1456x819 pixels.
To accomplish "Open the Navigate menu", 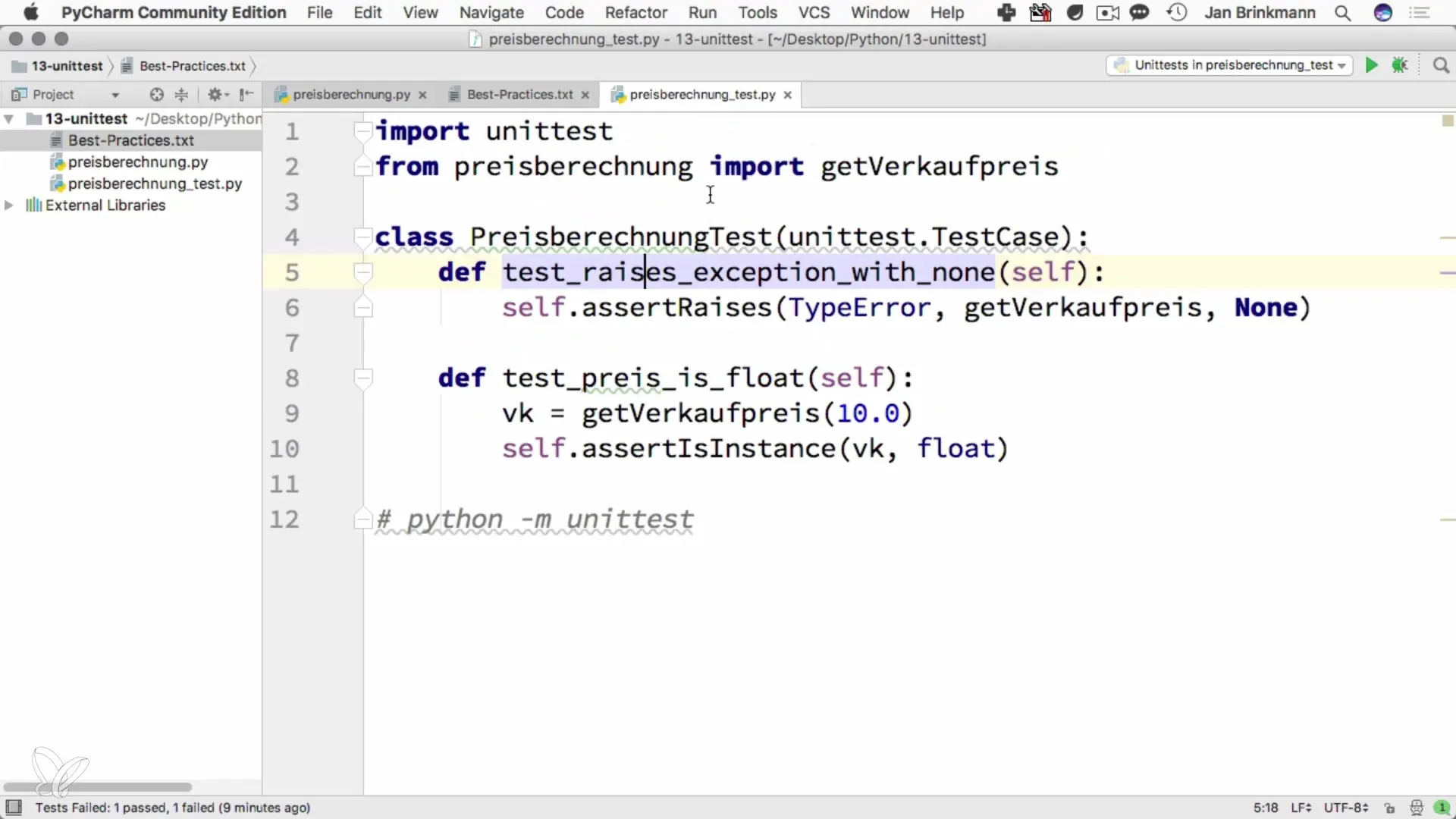I will point(491,13).
